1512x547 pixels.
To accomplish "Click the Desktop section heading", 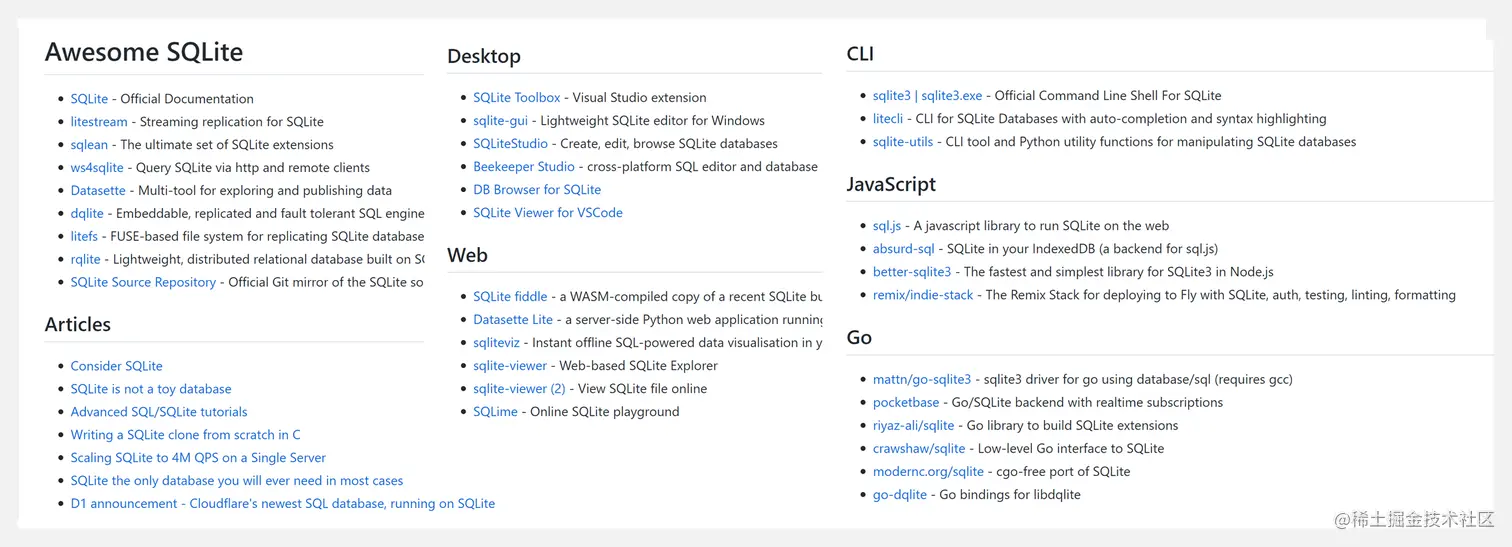I will [x=484, y=56].
